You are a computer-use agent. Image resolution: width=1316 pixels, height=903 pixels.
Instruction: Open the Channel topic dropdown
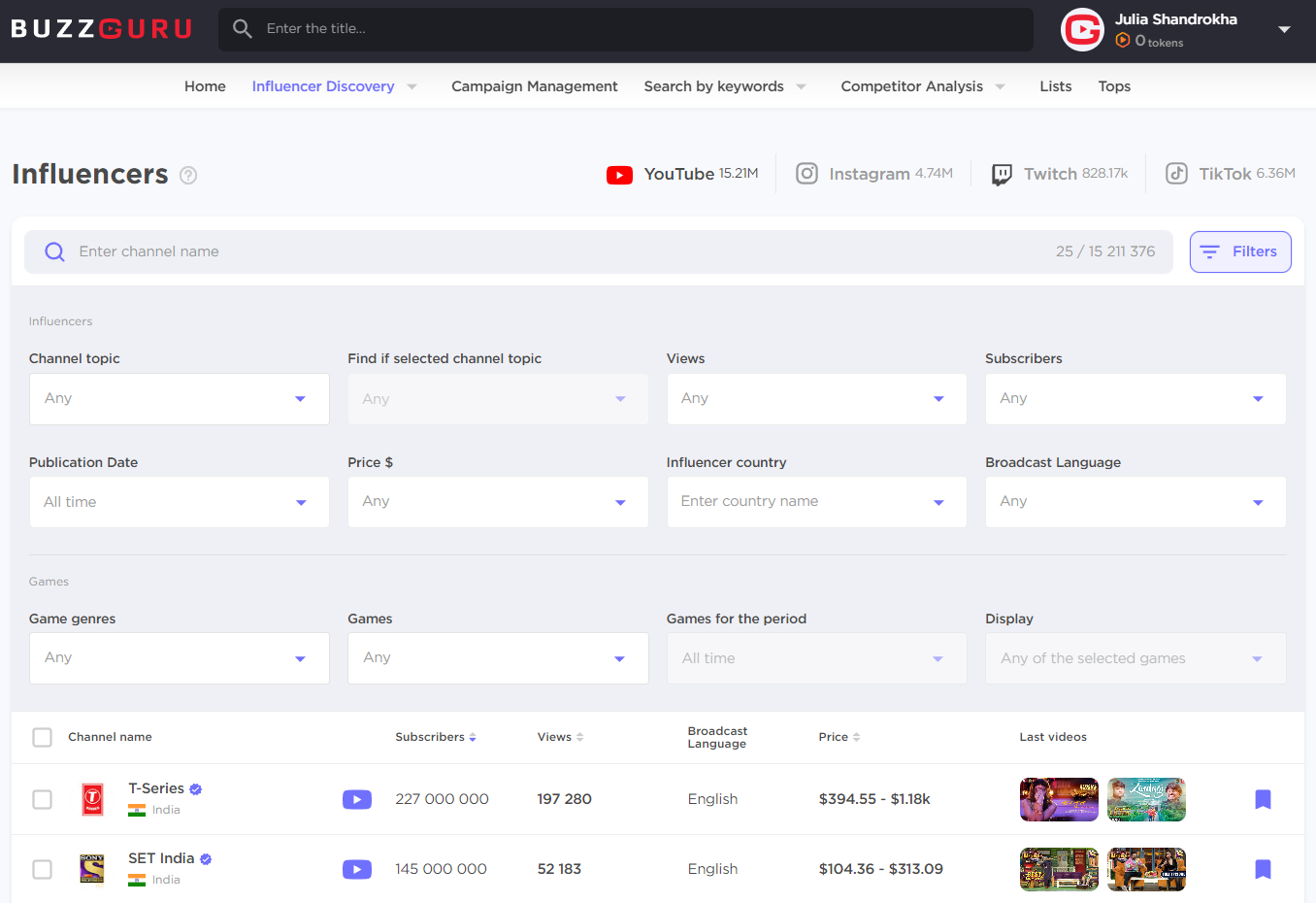point(180,399)
